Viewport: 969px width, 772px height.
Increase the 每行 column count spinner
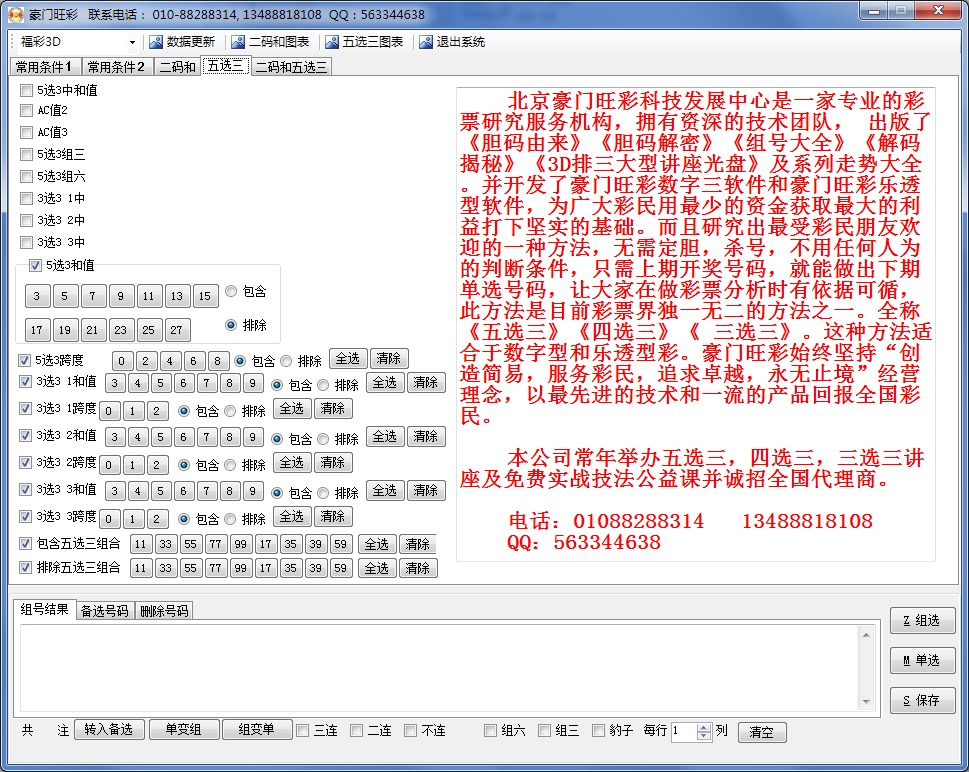pos(703,727)
